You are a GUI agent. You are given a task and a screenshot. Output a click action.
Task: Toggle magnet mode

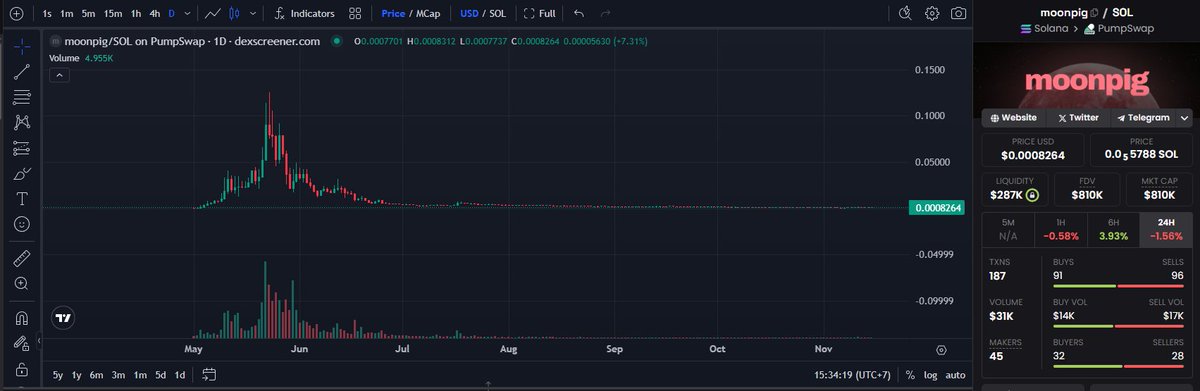pyautogui.click(x=21, y=318)
